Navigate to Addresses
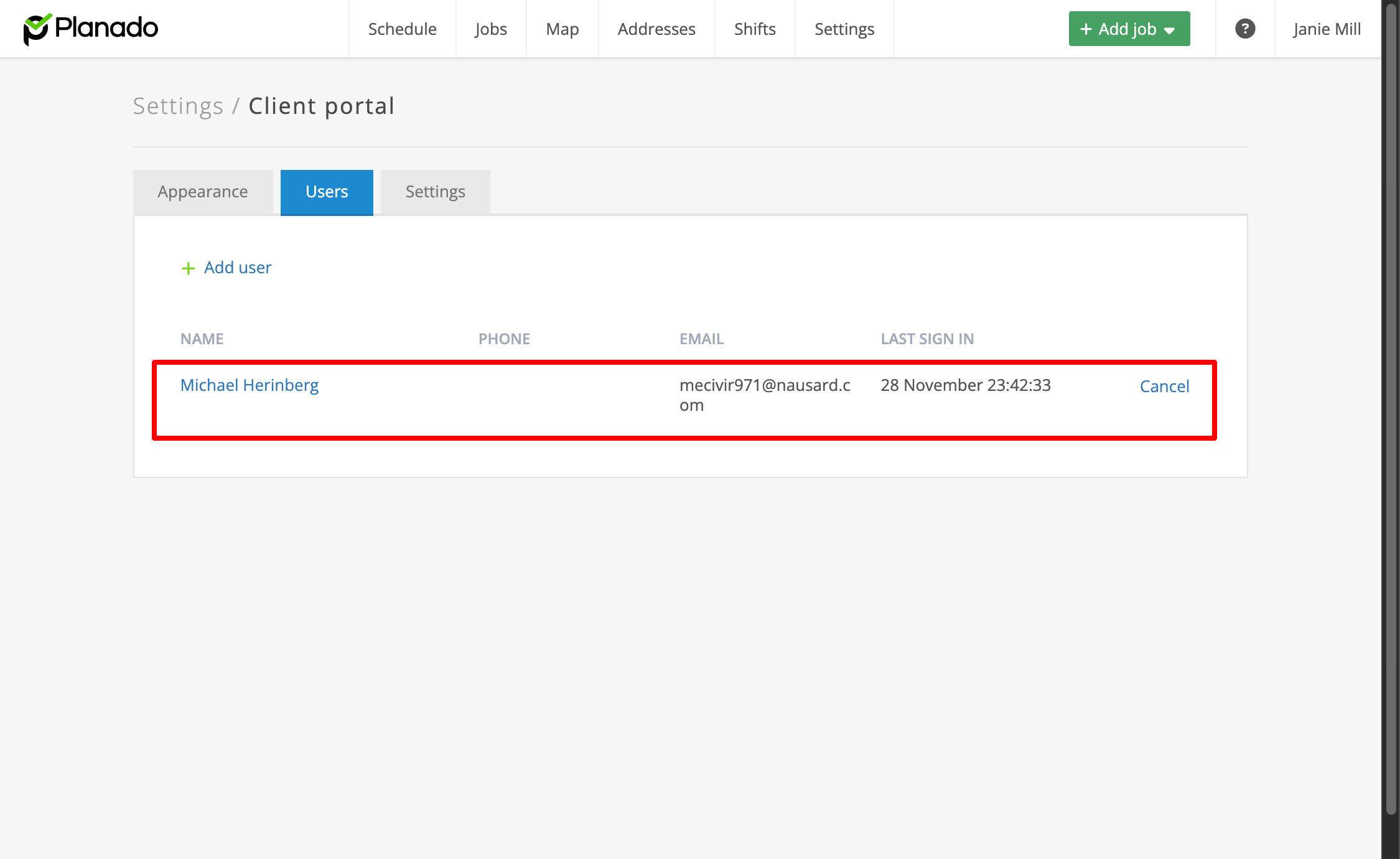 (656, 29)
